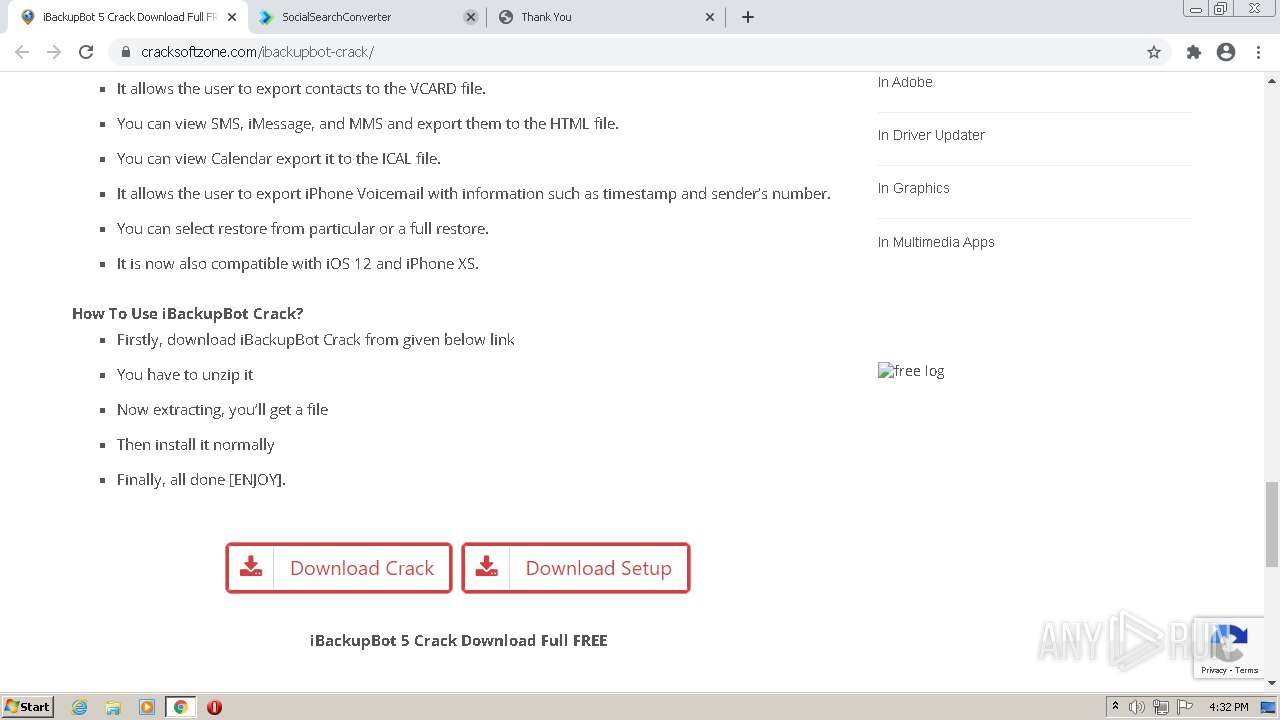
Task: Click the line Now extracting, you'll get a file
Action: click(222, 409)
